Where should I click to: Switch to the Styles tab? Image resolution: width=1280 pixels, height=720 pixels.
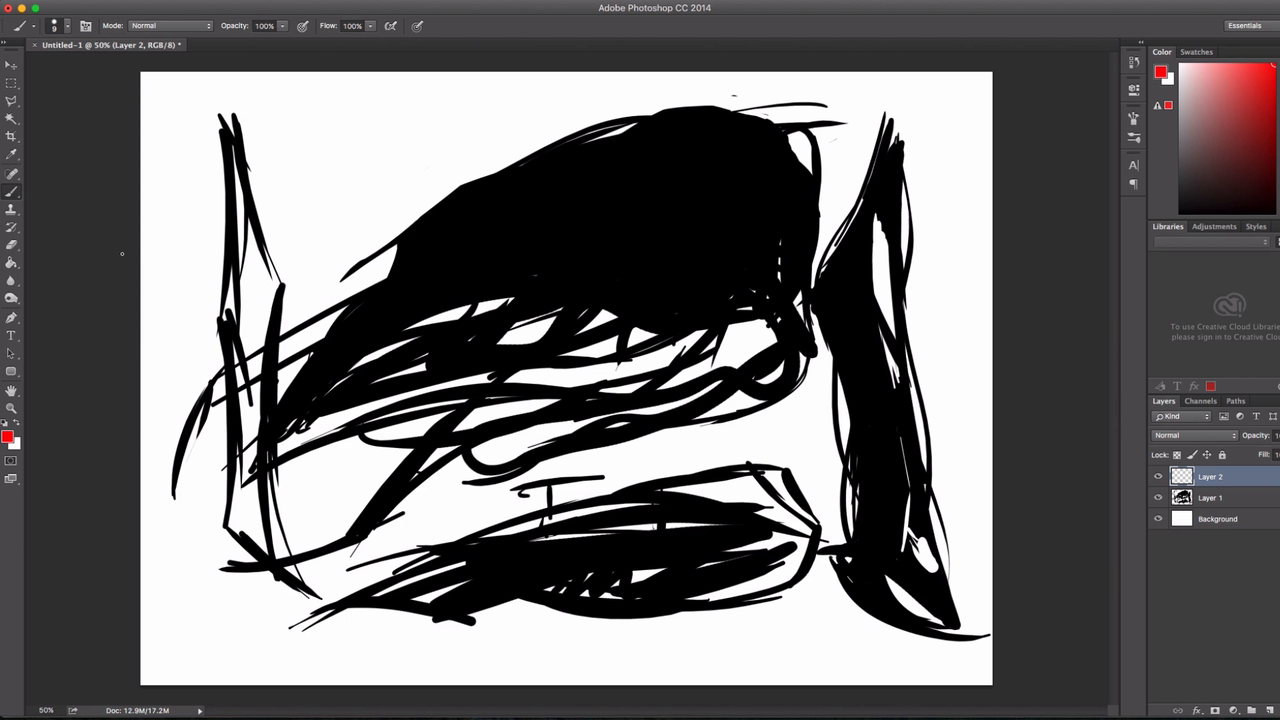click(x=1256, y=227)
